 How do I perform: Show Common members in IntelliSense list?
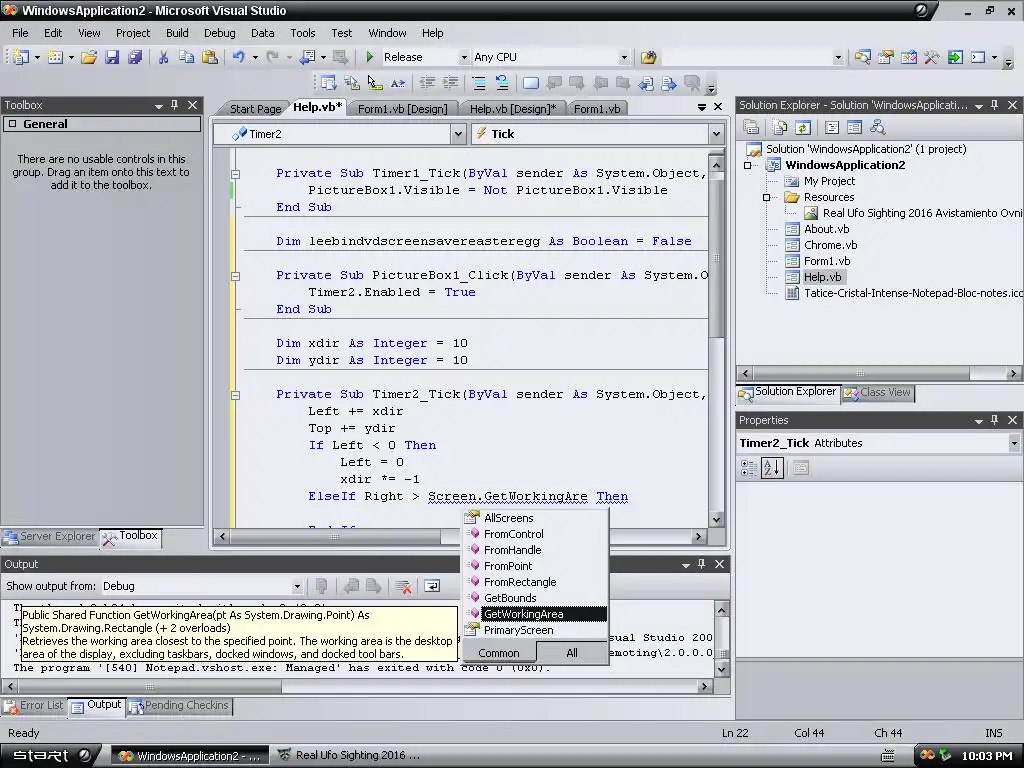tap(499, 653)
